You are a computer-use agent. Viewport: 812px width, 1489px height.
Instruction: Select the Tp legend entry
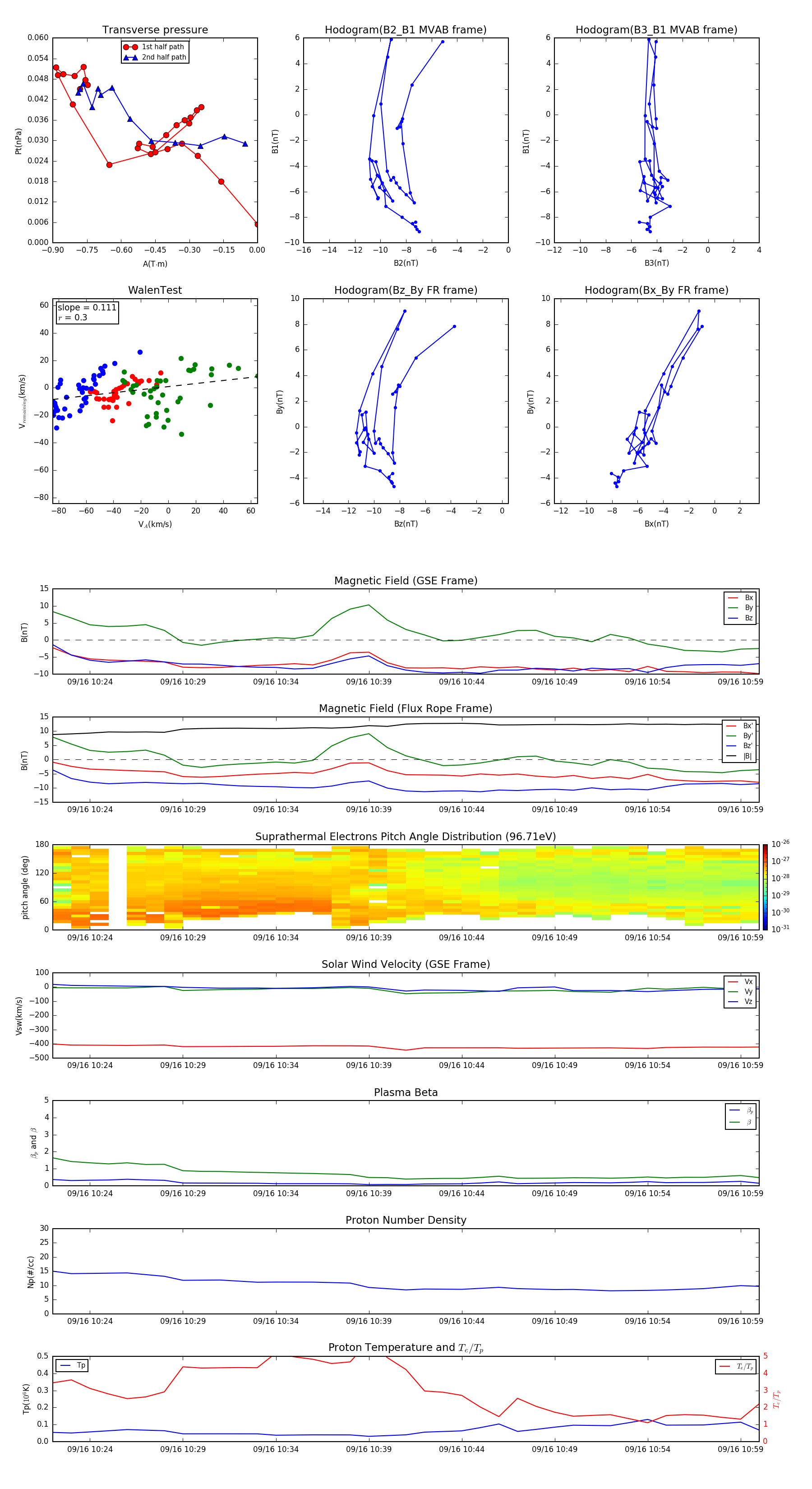click(72, 1365)
